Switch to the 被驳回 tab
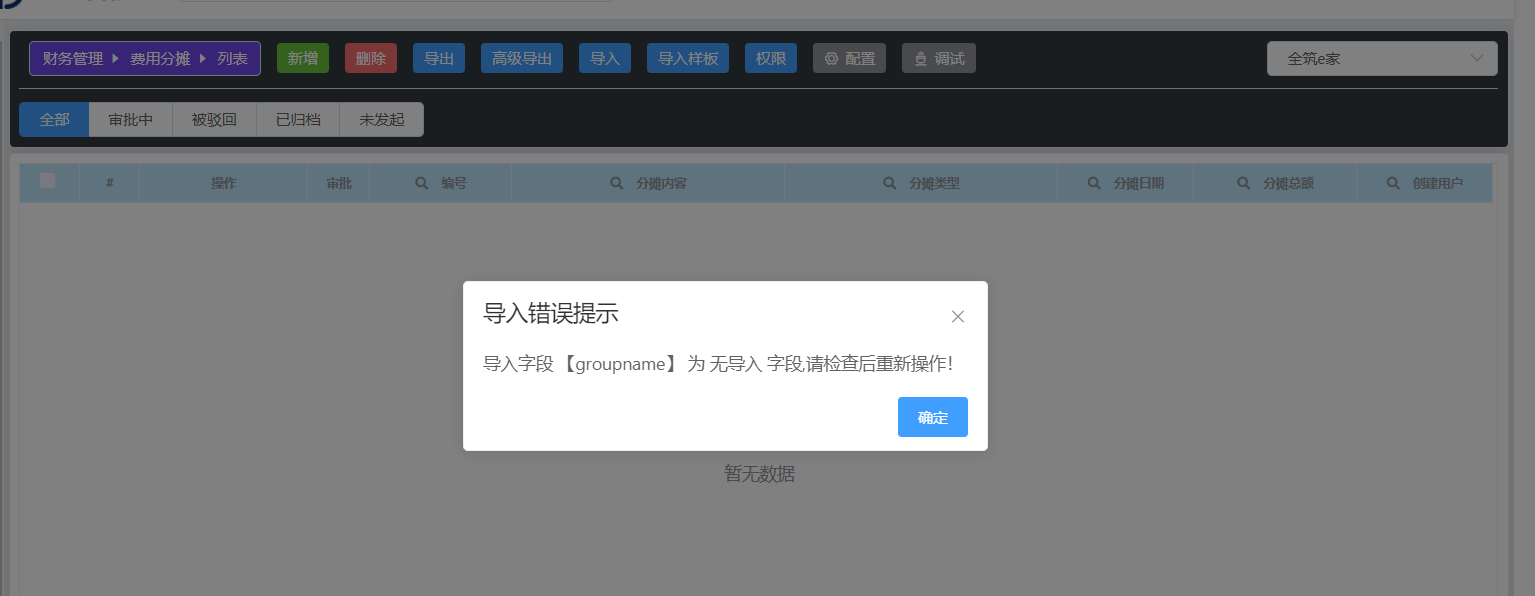The width and height of the screenshot is (1535, 596). [214, 120]
